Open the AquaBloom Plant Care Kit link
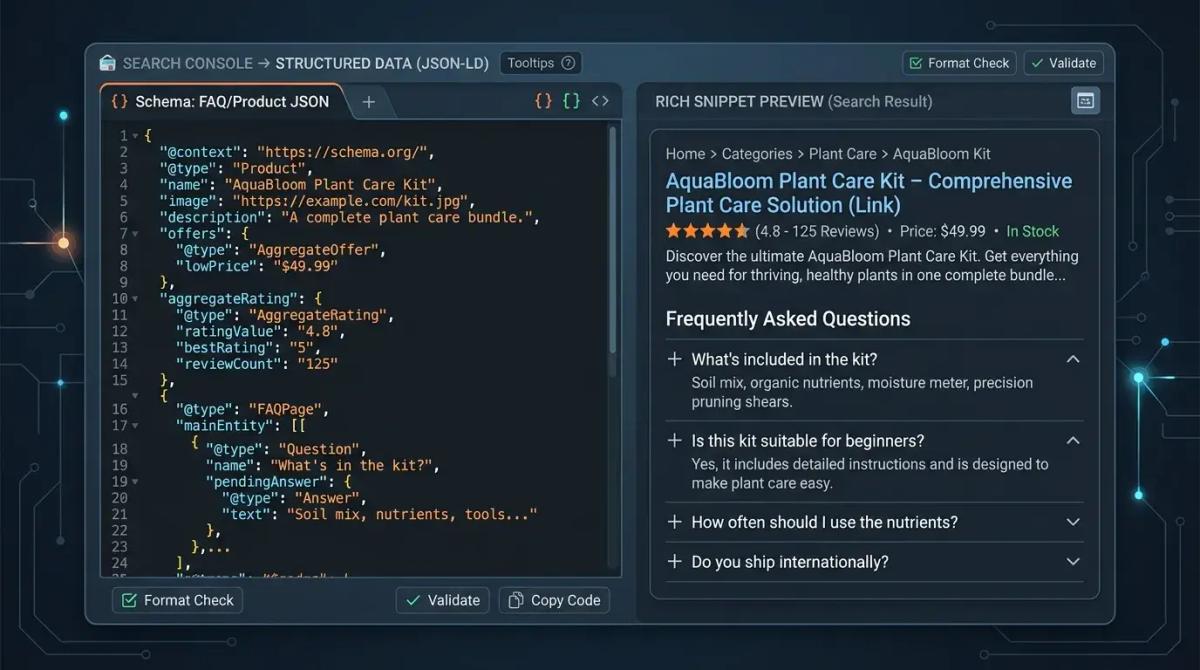This screenshot has width=1200, height=670. coord(868,192)
